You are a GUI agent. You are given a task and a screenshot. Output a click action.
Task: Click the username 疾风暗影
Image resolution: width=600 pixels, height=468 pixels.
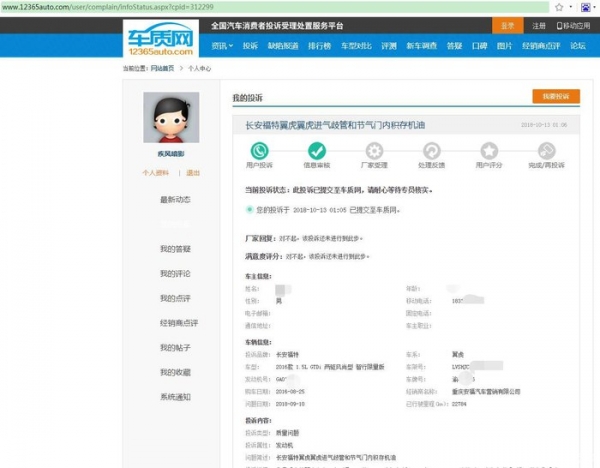coord(171,154)
